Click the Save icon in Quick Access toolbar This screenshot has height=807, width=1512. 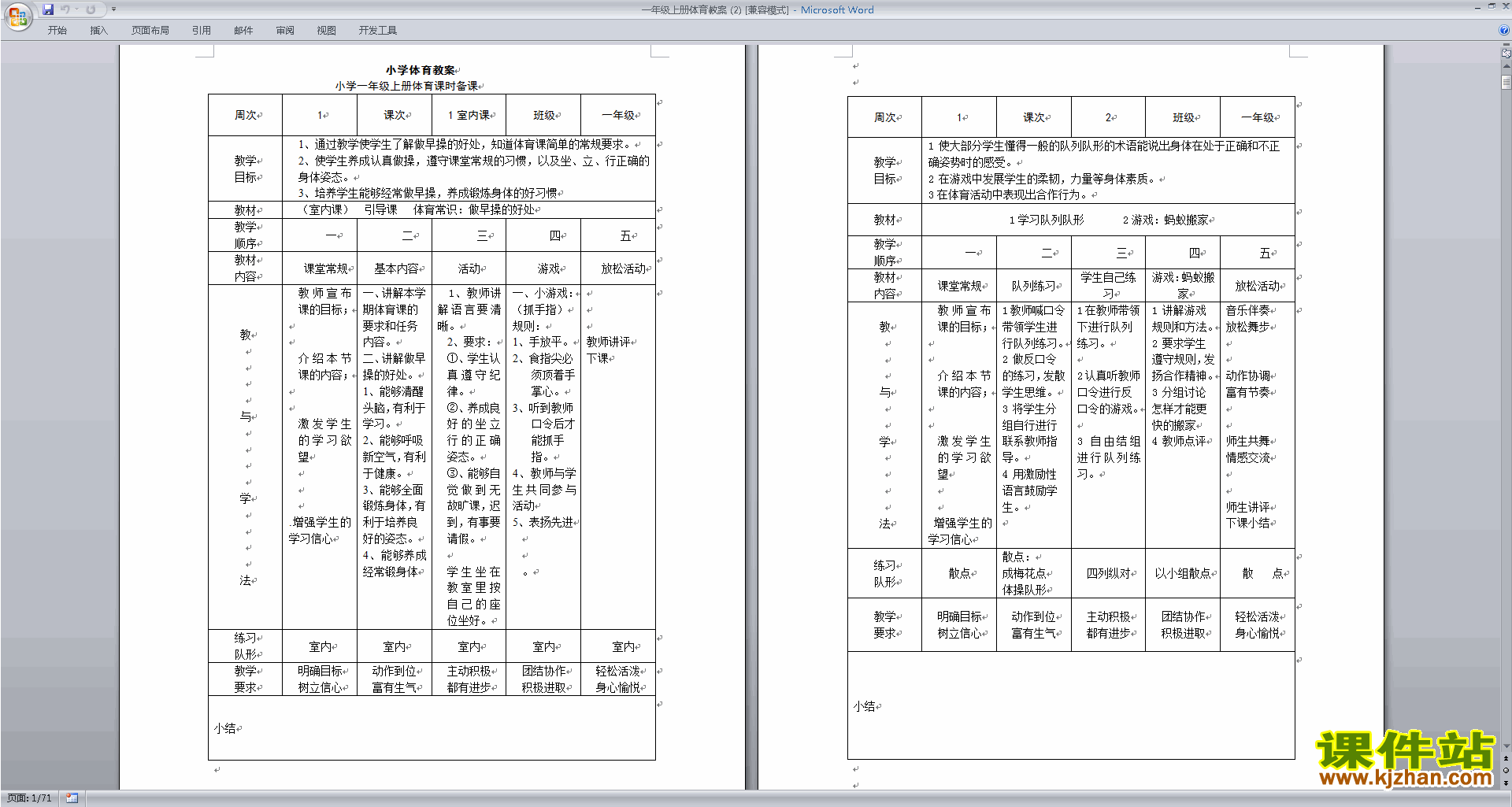coord(48,9)
